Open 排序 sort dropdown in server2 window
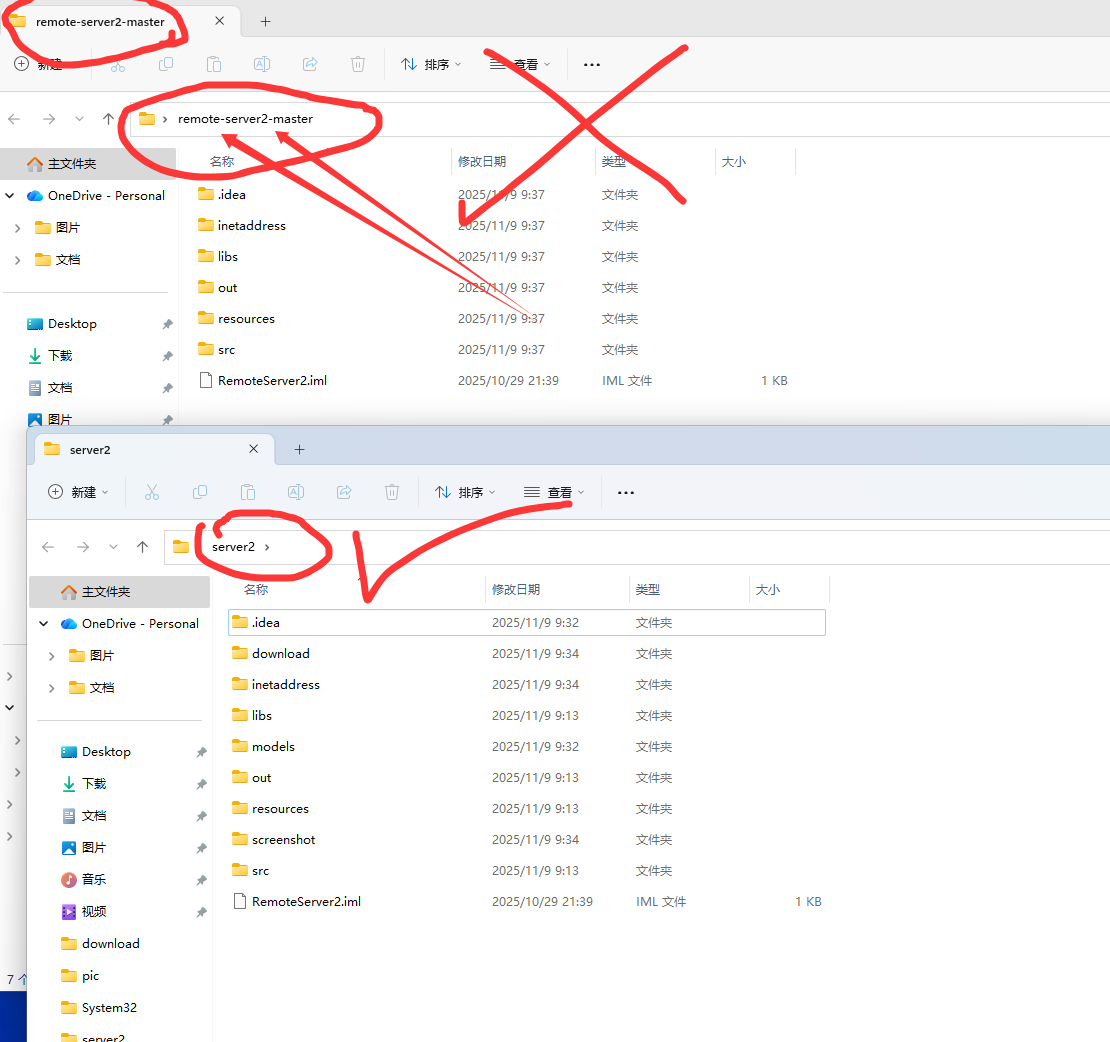This screenshot has height=1042, width=1110. tap(465, 492)
